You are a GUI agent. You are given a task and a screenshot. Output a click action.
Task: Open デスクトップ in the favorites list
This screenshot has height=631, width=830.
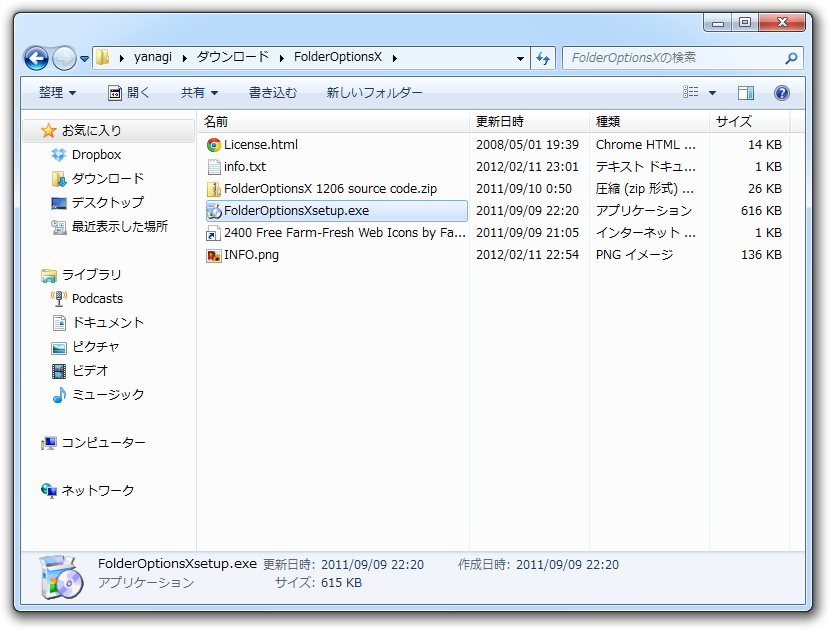108,202
